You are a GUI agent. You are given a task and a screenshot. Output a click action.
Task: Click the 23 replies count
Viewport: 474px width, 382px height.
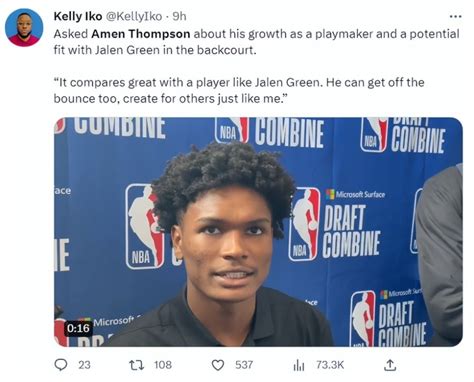(x=84, y=365)
